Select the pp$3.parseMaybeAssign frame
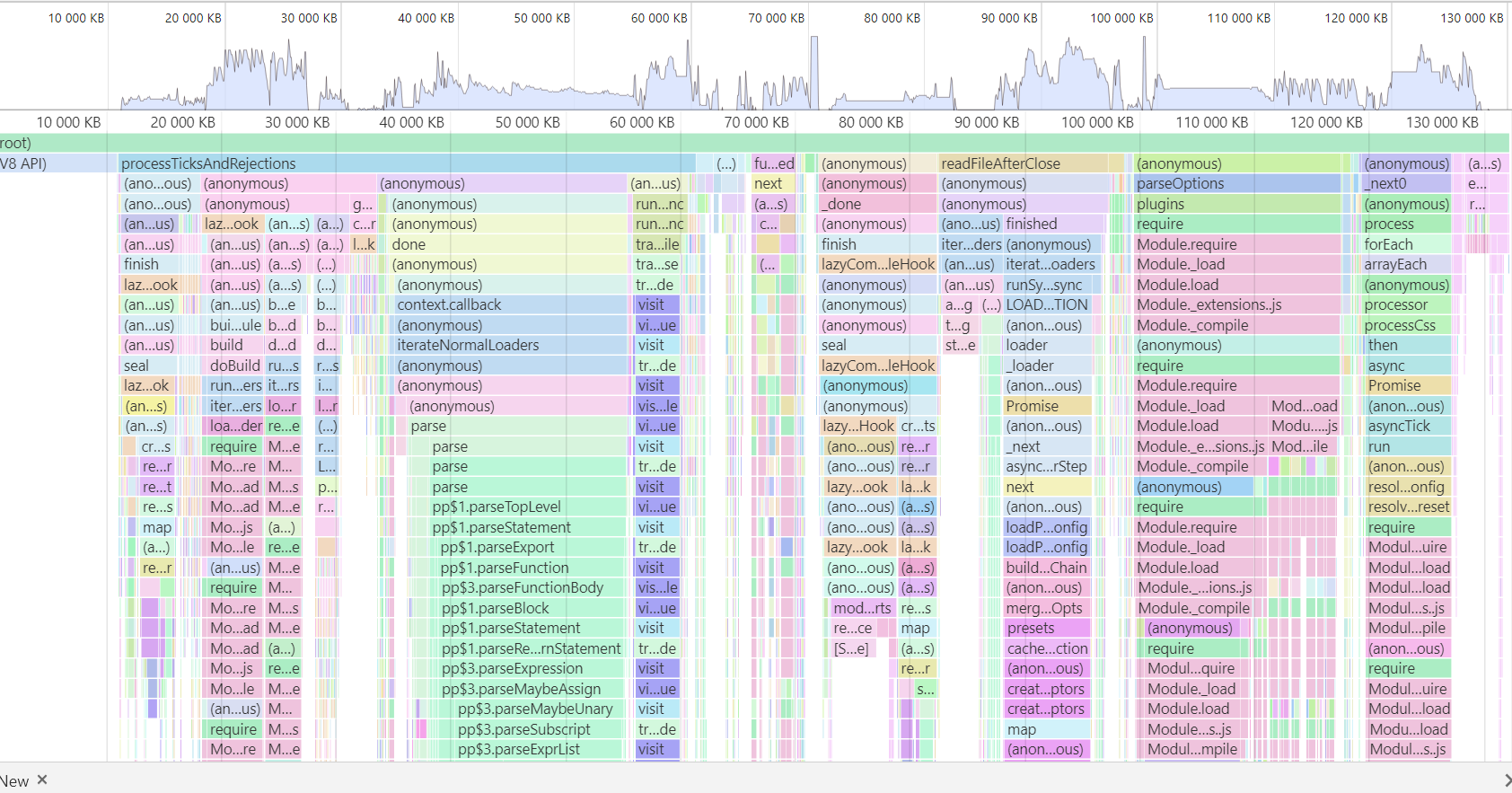Screen dimensions: 1512x793 [531, 689]
